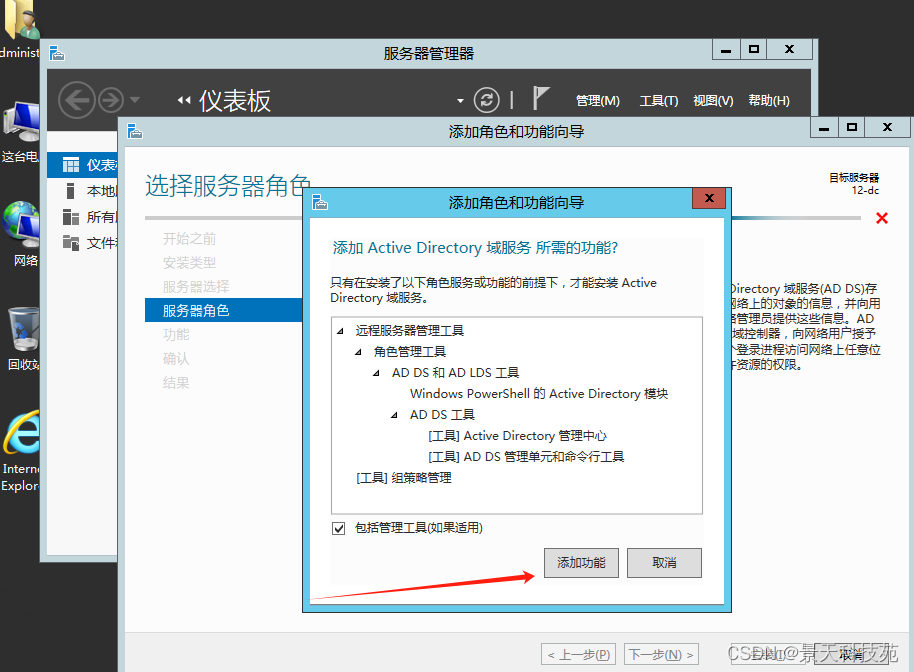Toggle the 包括管理工具(如果适用) checkbox
This screenshot has height=672, width=914.
(x=338, y=528)
